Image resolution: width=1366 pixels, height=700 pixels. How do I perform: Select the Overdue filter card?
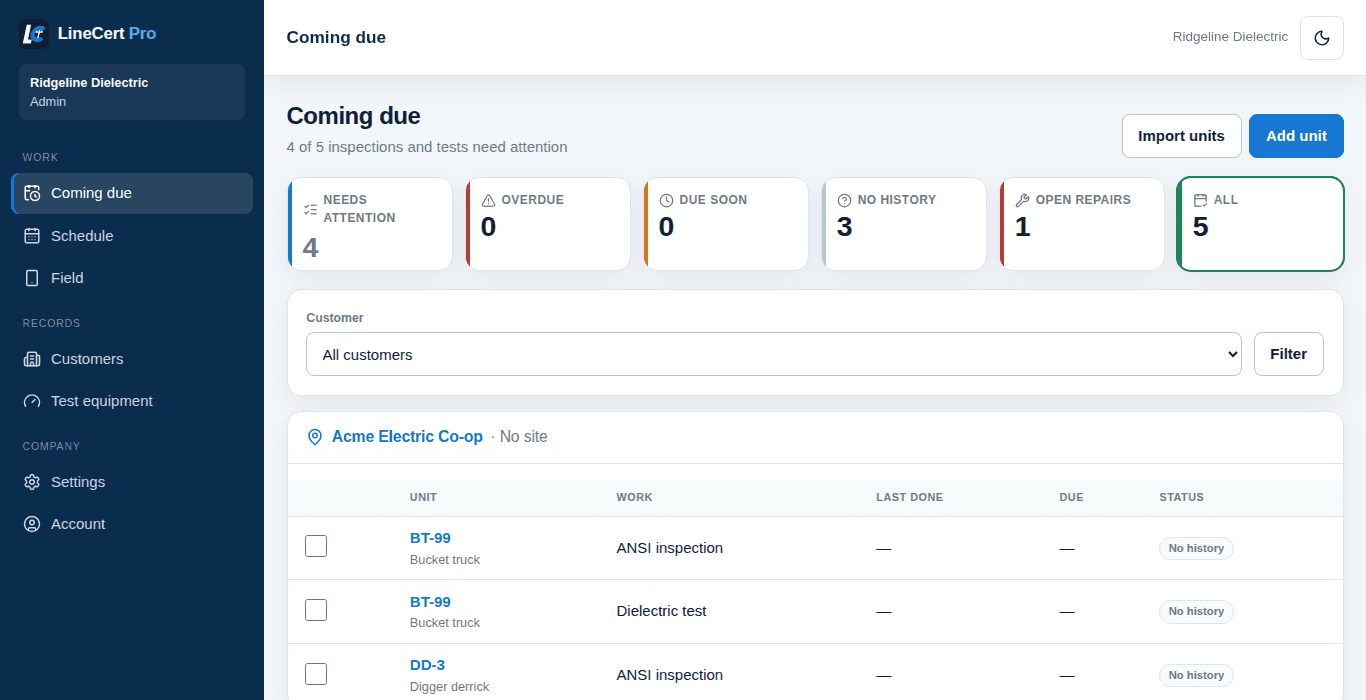pos(548,224)
